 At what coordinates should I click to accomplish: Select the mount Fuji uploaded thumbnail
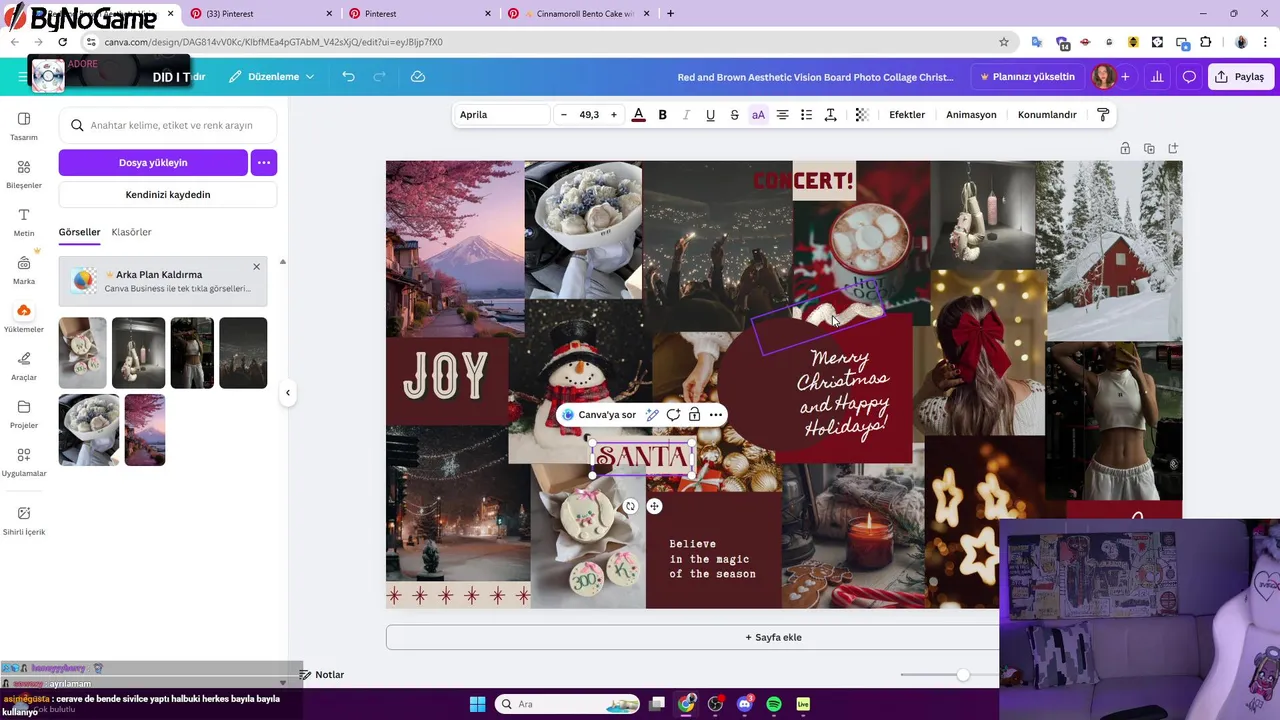(145, 430)
